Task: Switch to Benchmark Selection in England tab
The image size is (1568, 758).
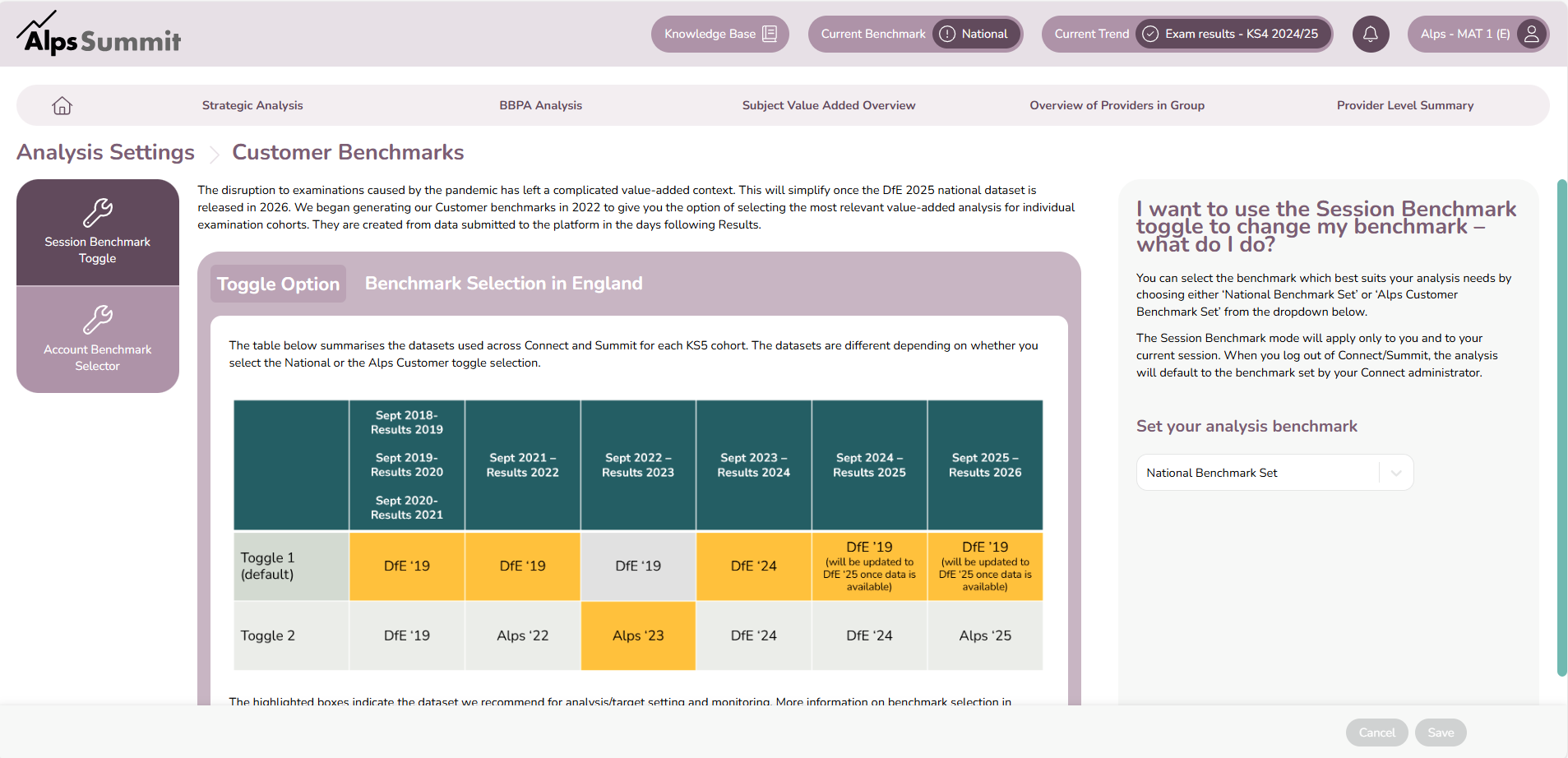Action: tap(503, 284)
